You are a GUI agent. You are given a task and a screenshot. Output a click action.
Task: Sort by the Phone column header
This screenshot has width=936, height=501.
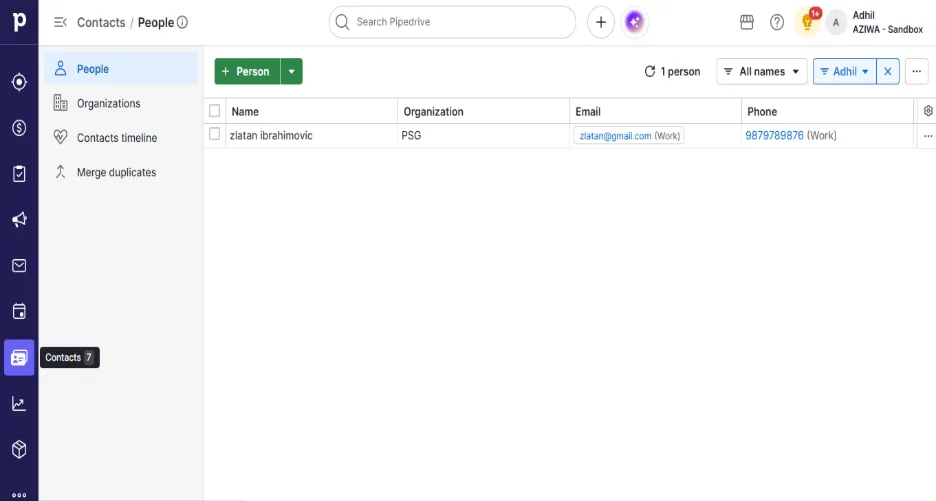click(x=762, y=112)
